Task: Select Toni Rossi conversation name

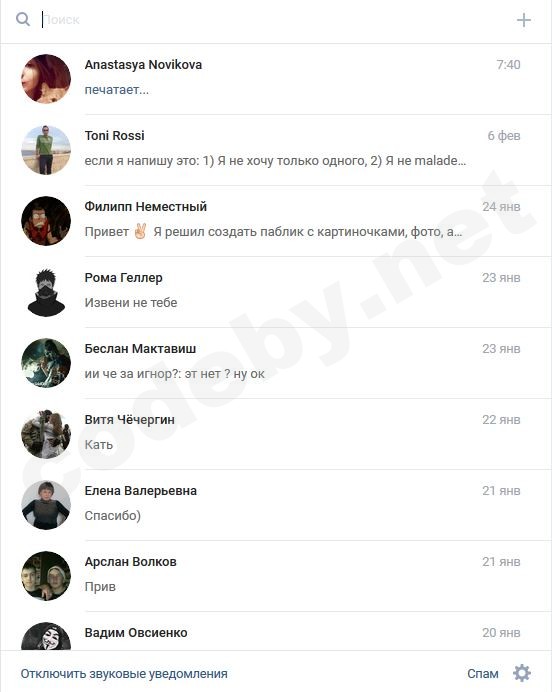Action: [x=114, y=135]
